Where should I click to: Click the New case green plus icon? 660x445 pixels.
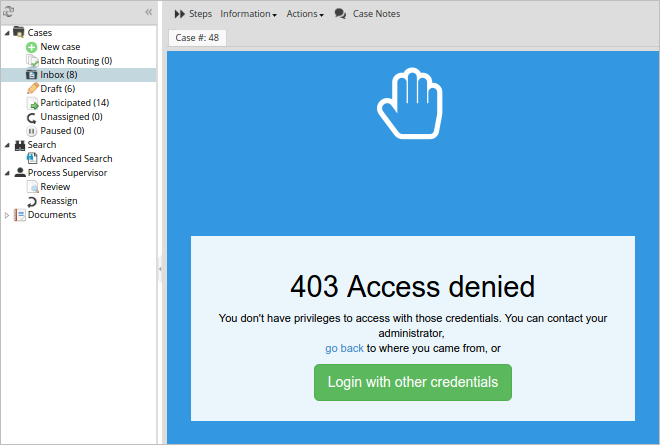click(32, 47)
